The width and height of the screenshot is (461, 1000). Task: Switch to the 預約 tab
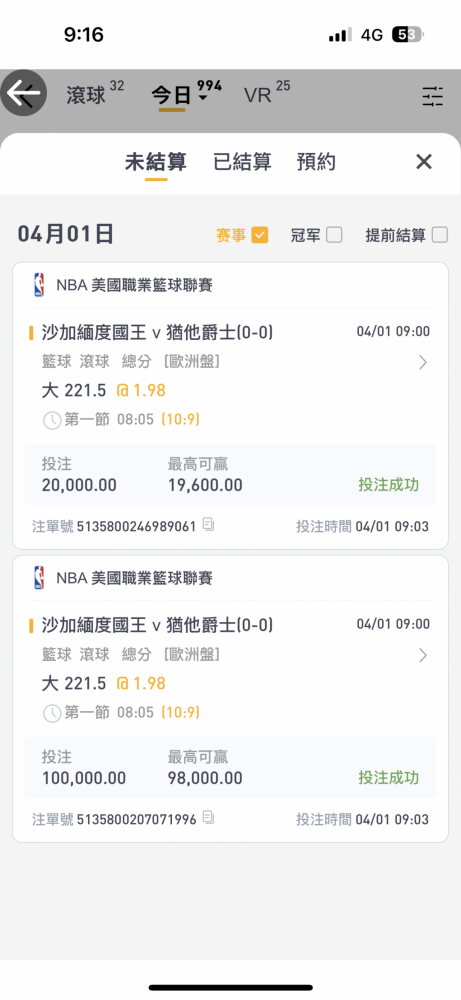click(x=316, y=163)
